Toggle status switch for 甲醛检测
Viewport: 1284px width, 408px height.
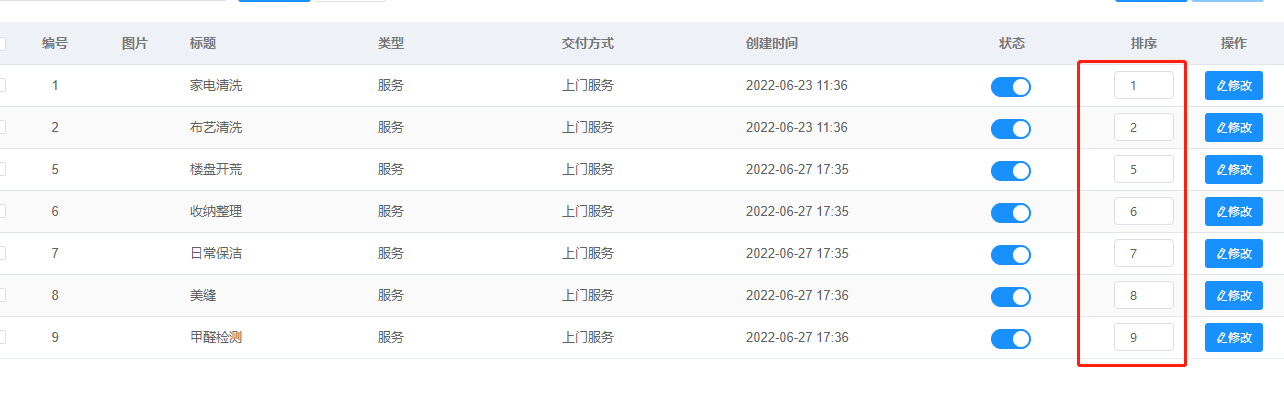(1011, 339)
